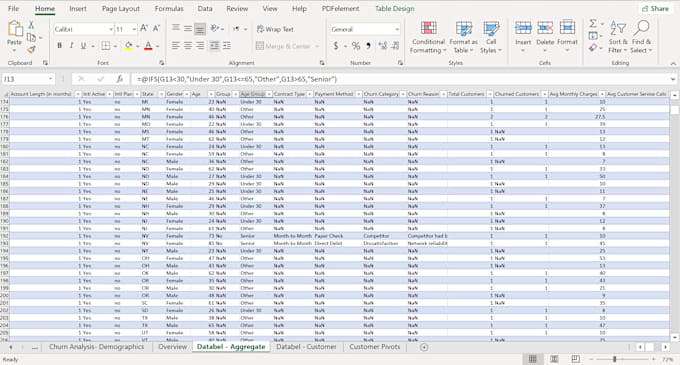Image resolution: width=680 pixels, height=365 pixels.
Task: Align text right in cell
Action: point(200,46)
